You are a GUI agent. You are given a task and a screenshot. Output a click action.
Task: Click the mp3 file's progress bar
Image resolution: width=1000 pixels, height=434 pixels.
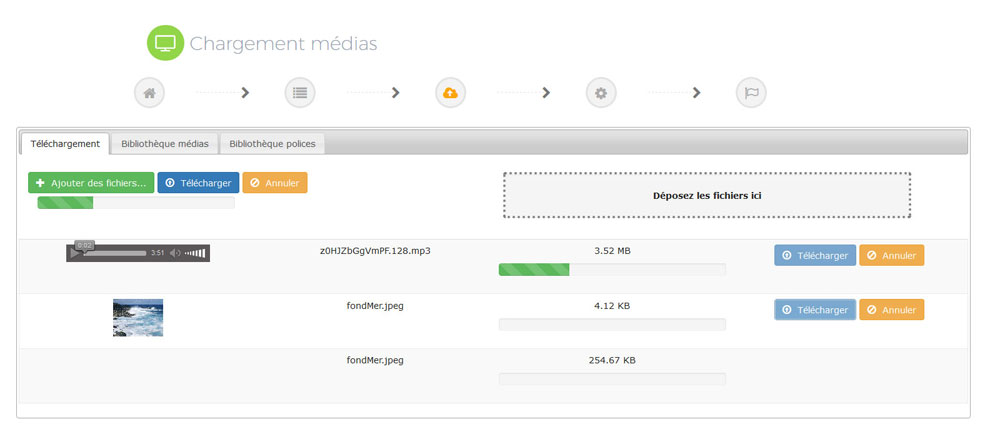pyautogui.click(x=612, y=270)
